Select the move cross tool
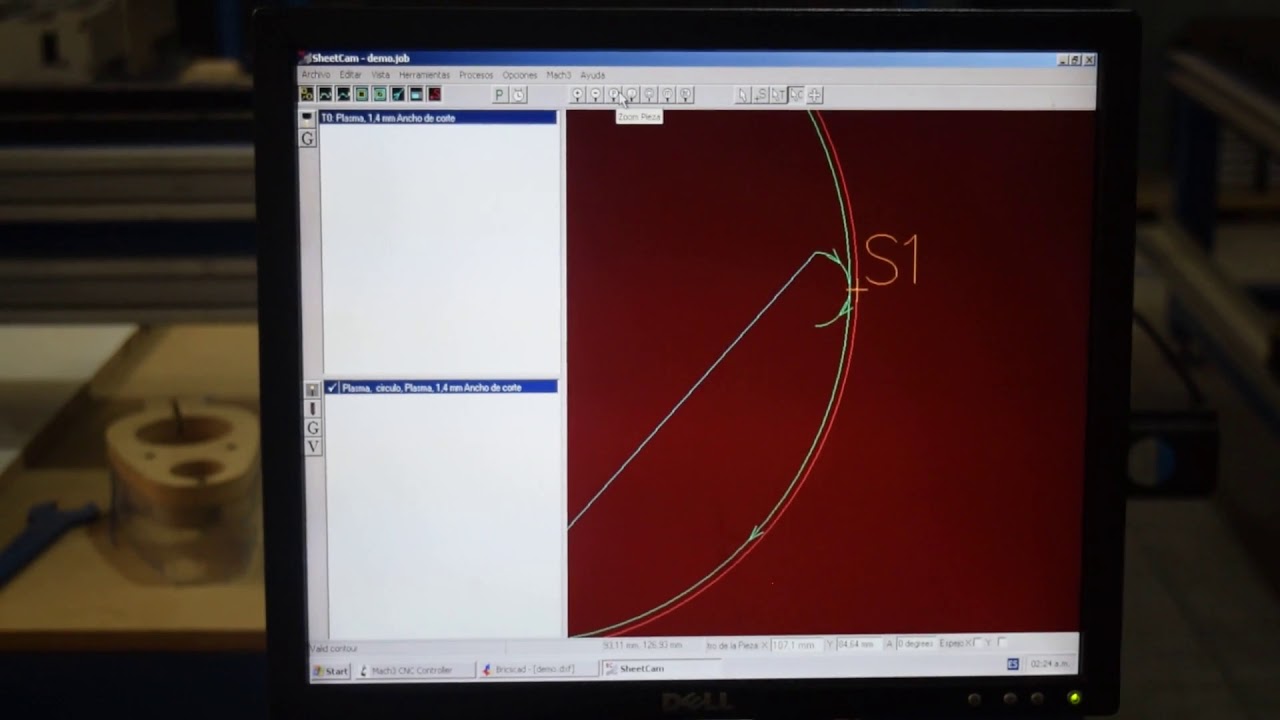The image size is (1280, 720). coord(815,95)
